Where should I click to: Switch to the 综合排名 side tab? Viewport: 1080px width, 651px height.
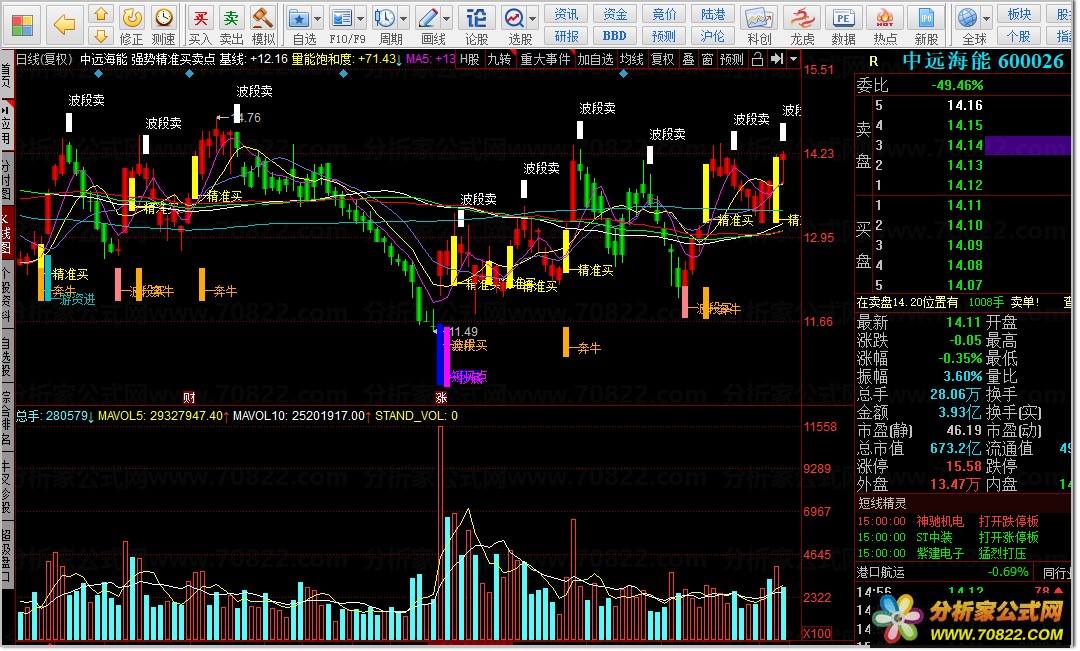[x=6, y=418]
